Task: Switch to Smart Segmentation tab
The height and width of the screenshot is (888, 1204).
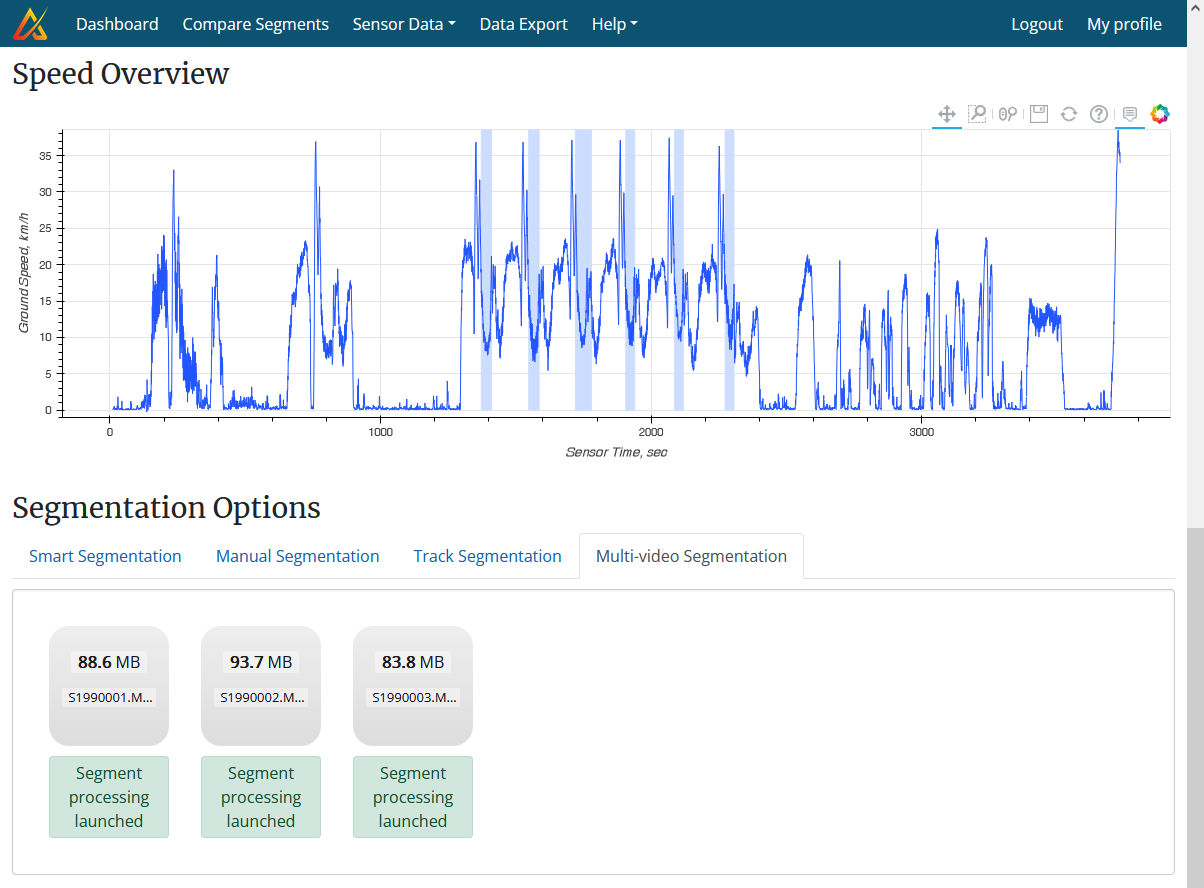Action: tap(105, 556)
